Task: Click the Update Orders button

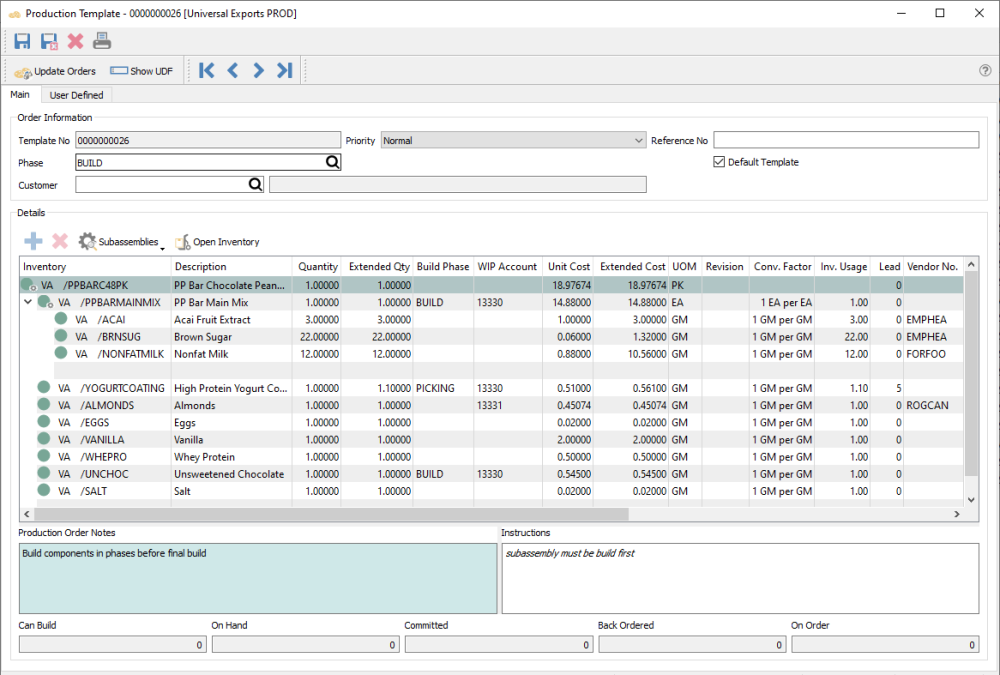Action: 56,71
